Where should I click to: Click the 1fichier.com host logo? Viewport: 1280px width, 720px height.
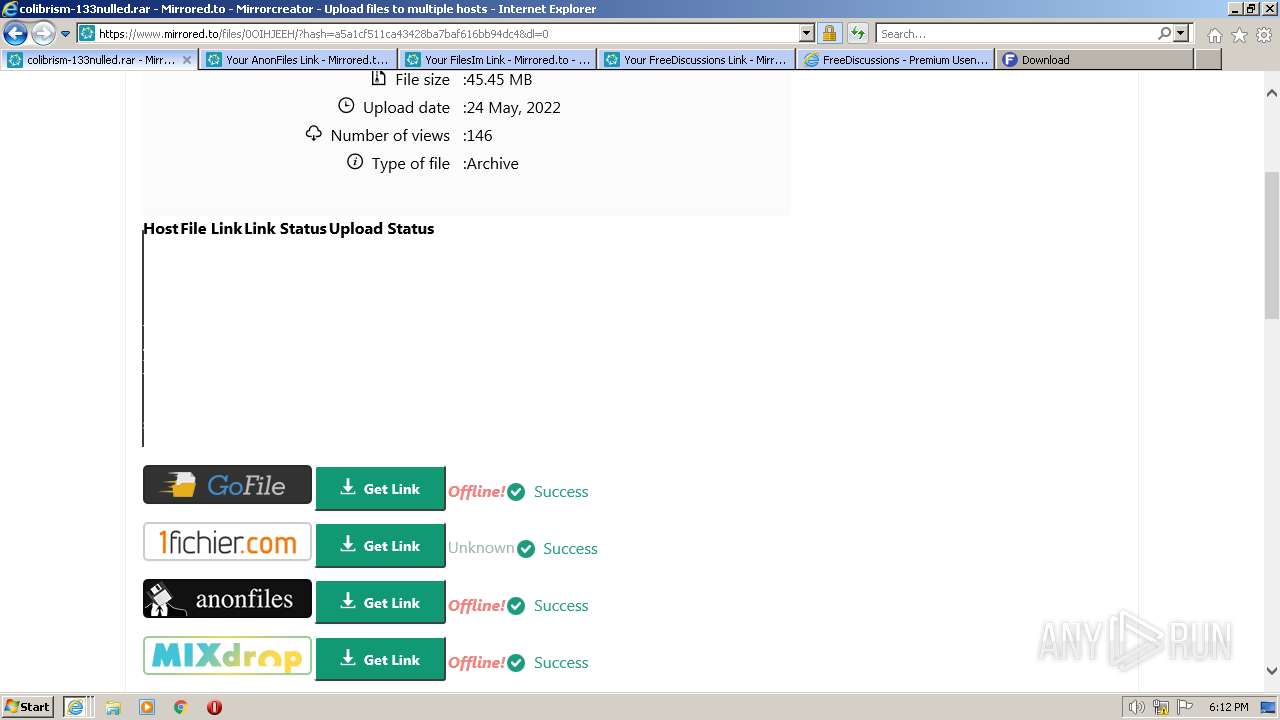click(x=227, y=542)
